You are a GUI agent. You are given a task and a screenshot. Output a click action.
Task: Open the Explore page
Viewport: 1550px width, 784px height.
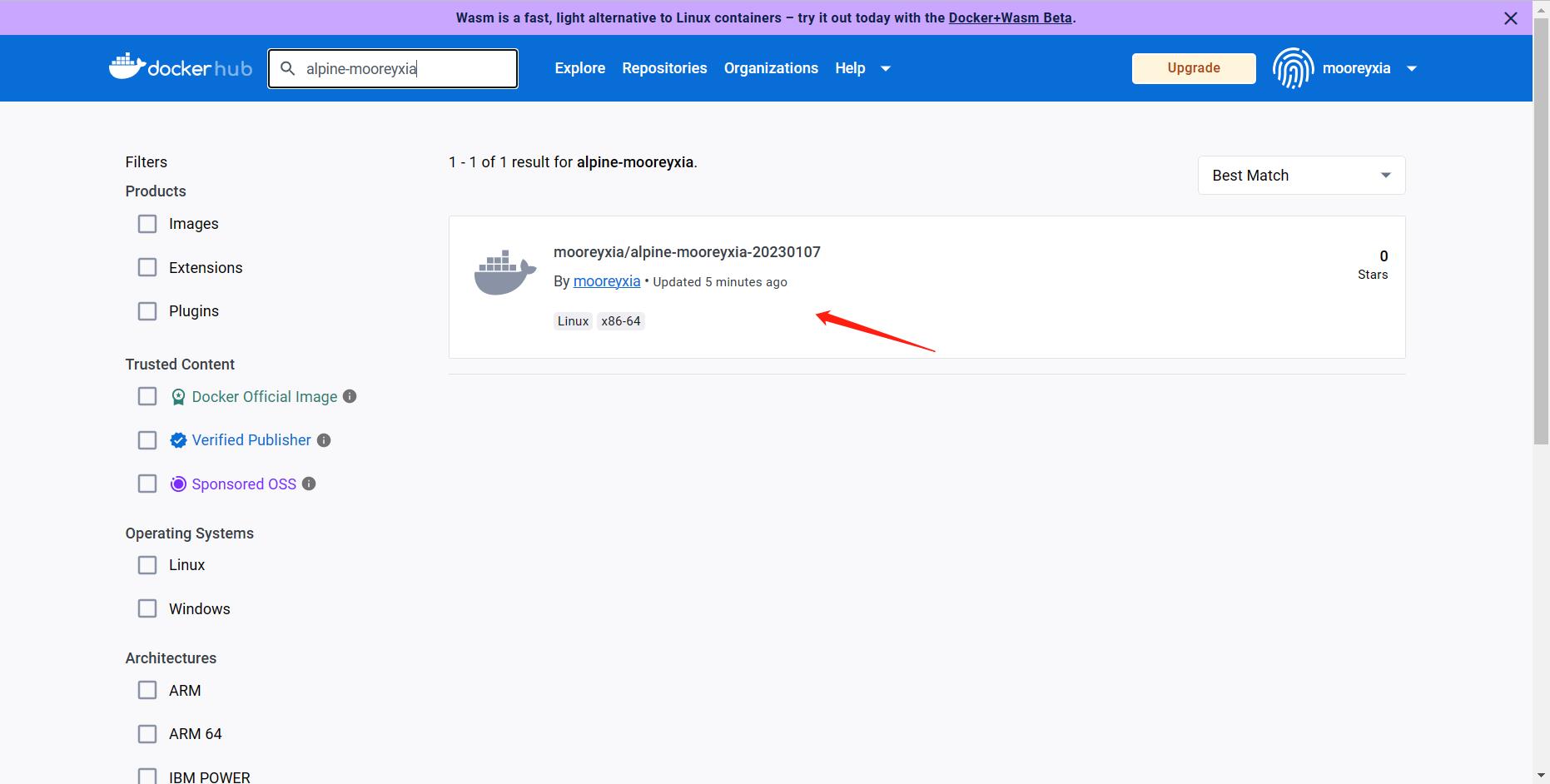pyautogui.click(x=580, y=68)
